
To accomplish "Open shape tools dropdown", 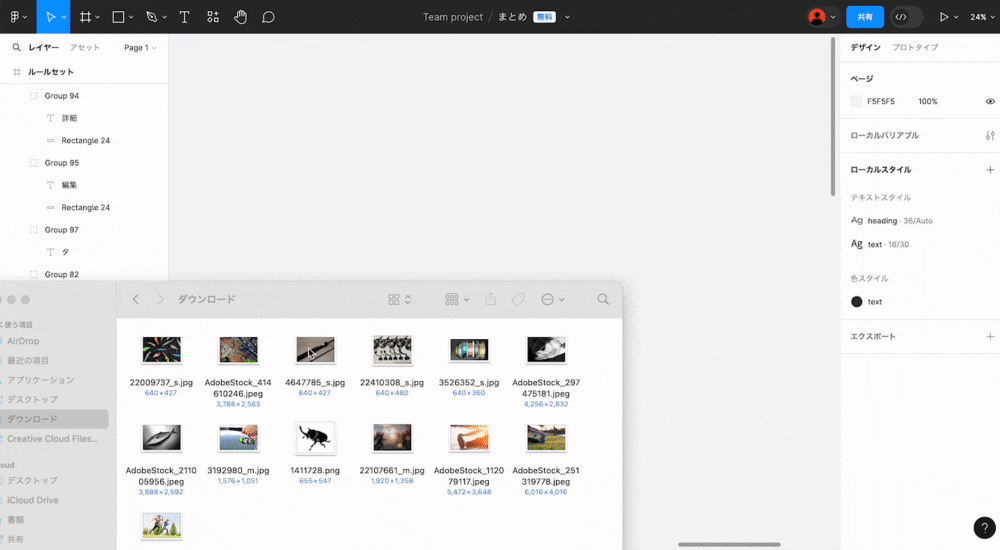I will pyautogui.click(x=131, y=17).
